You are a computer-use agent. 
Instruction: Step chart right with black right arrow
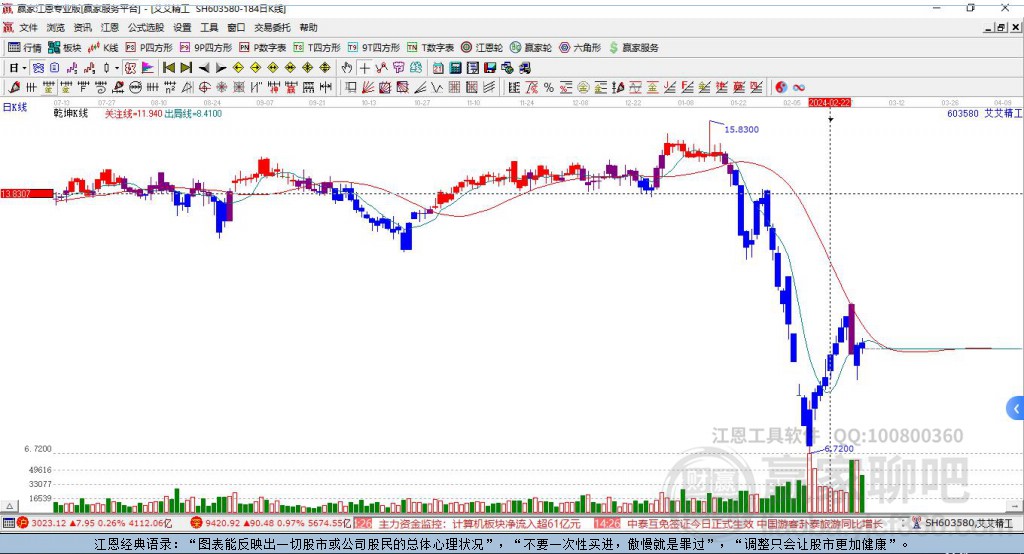(x=221, y=68)
